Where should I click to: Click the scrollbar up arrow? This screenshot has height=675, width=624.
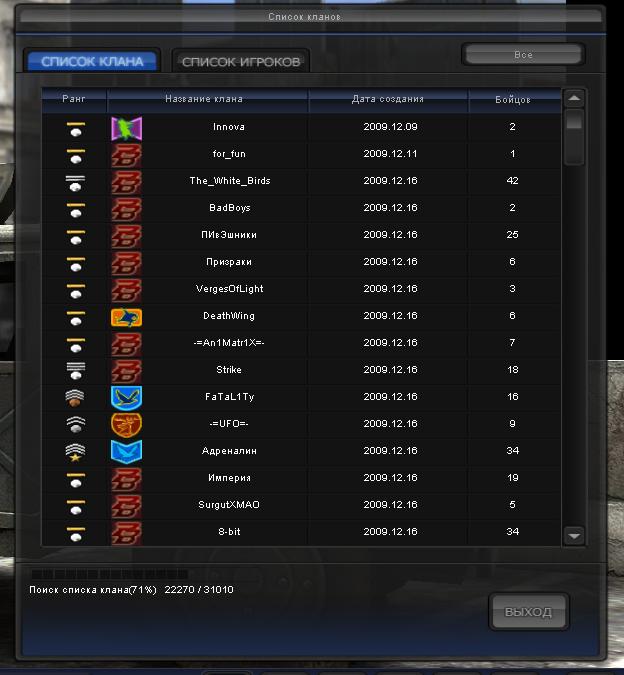point(574,99)
